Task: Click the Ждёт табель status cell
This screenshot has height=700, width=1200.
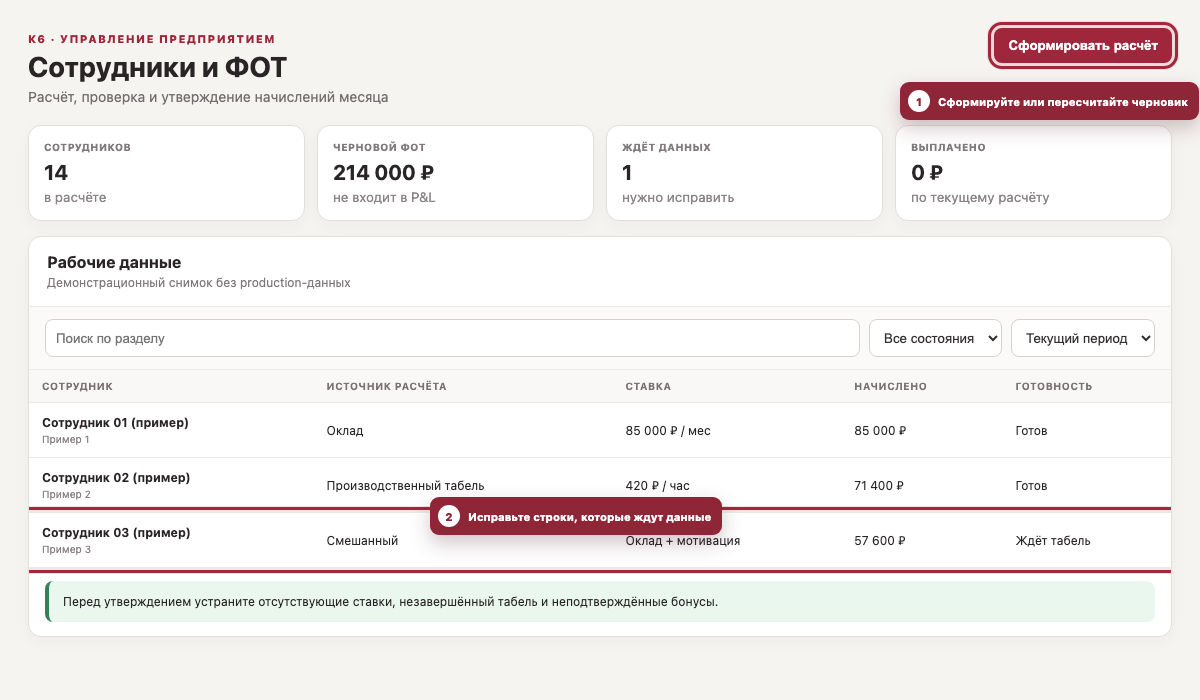Action: [1052, 541]
